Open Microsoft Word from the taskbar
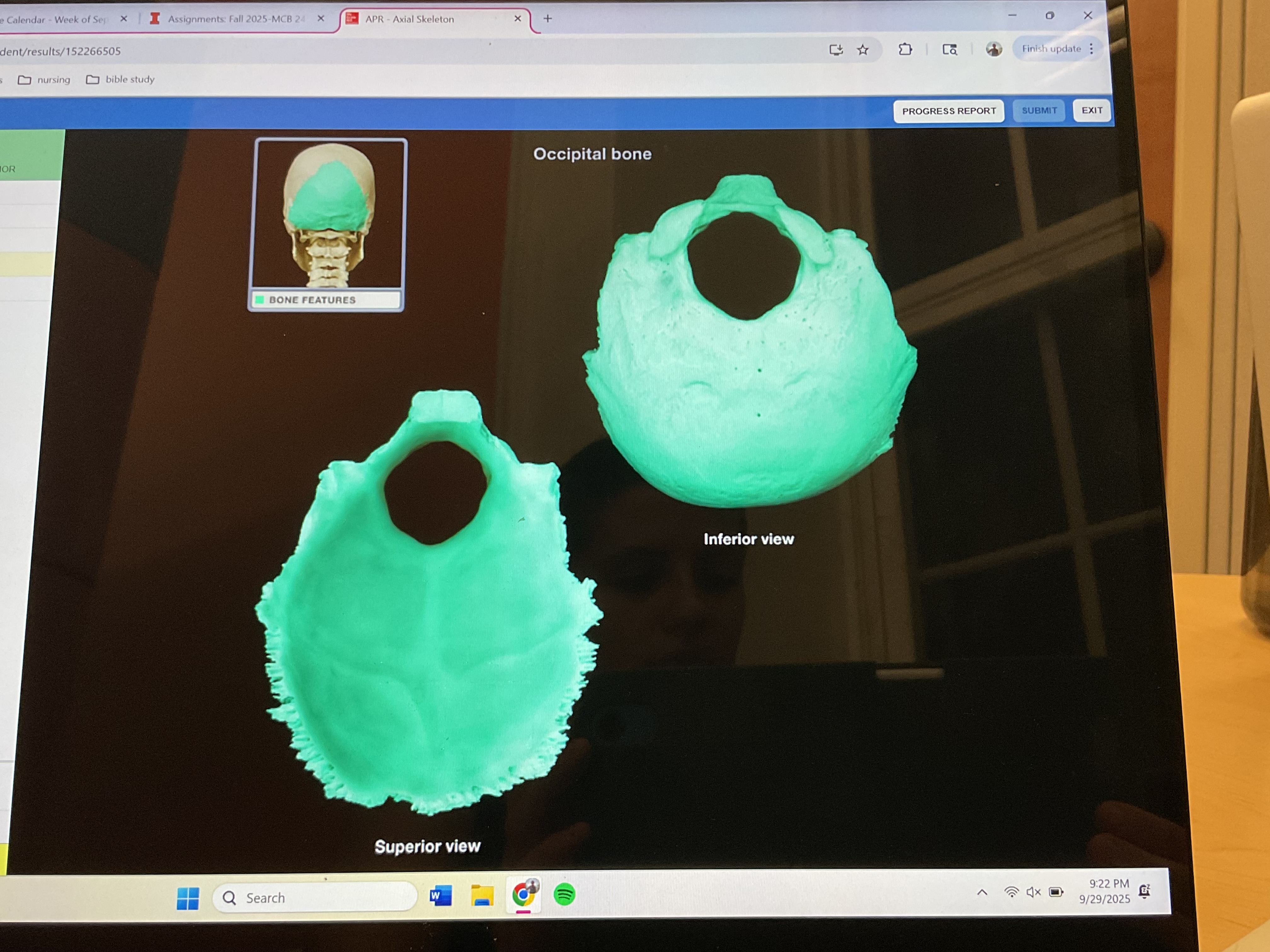This screenshot has height=952, width=1270. [x=440, y=895]
